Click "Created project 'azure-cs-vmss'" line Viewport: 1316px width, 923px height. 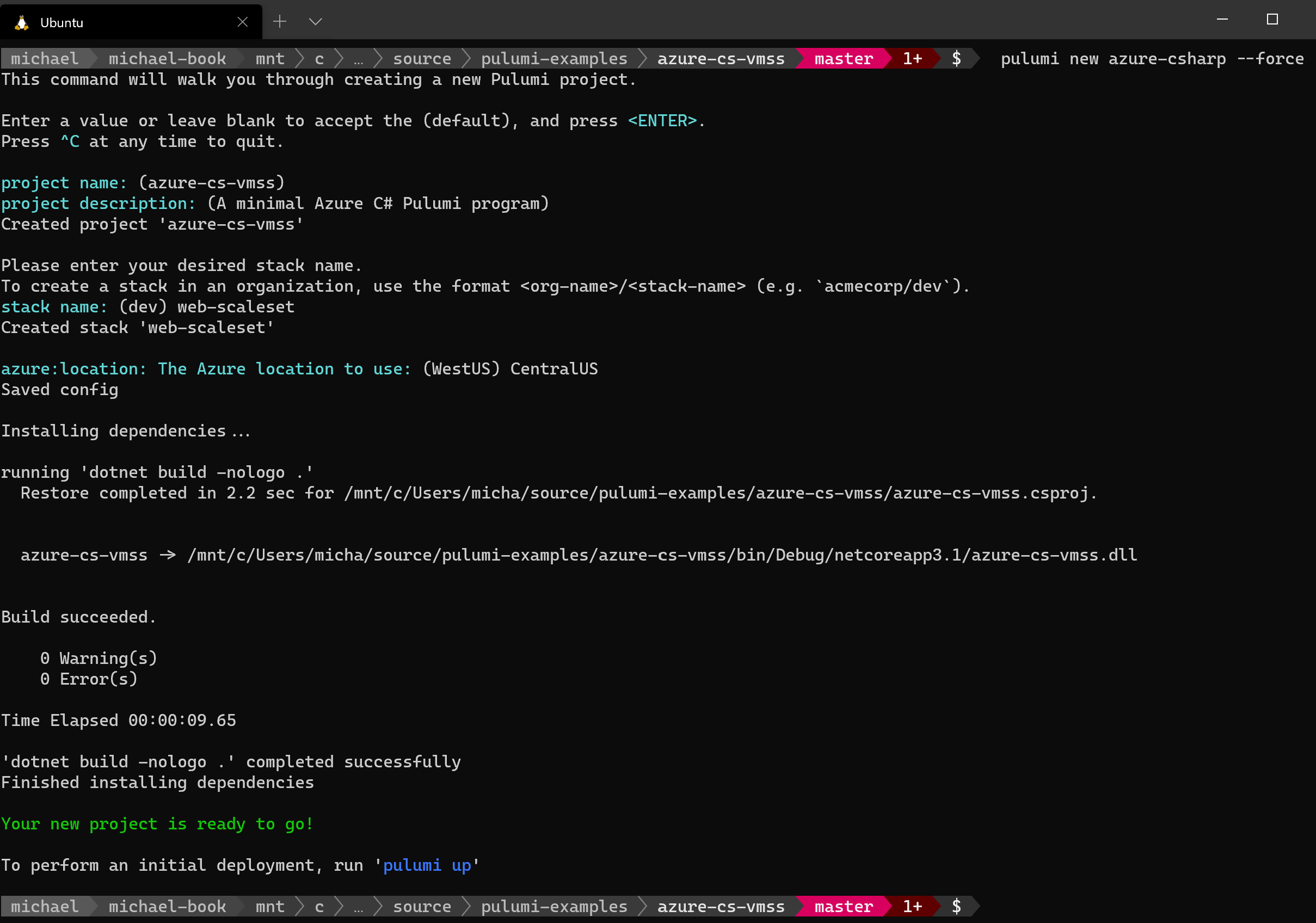coord(152,224)
